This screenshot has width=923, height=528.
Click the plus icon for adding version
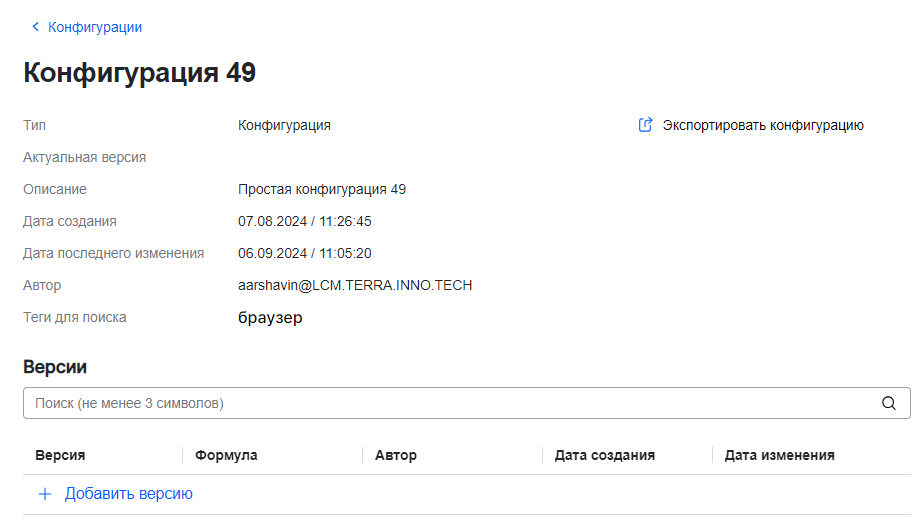click(44, 494)
